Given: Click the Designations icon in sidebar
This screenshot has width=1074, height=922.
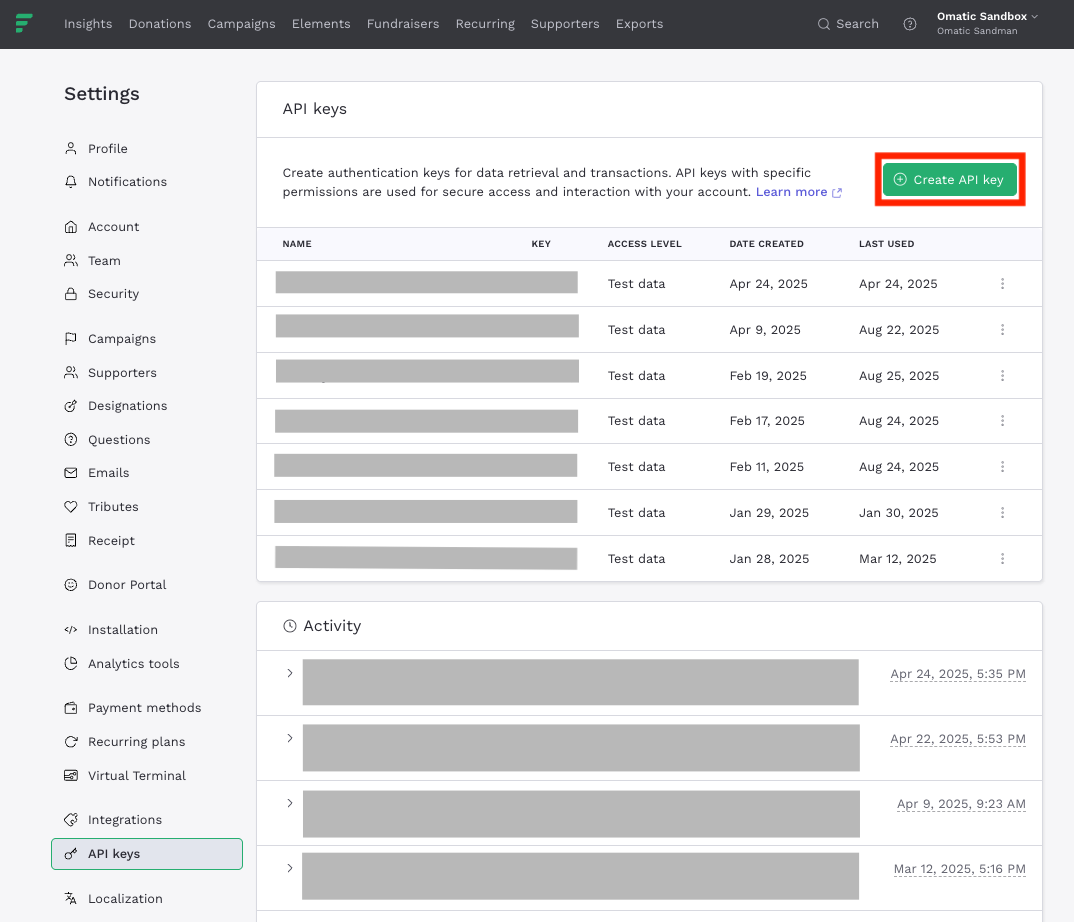Looking at the screenshot, I should pyautogui.click(x=71, y=406).
